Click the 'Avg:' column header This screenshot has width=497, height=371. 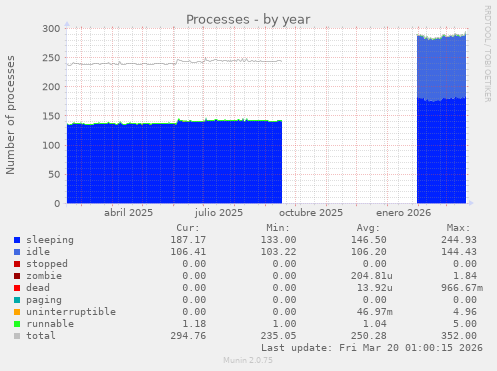click(x=368, y=228)
